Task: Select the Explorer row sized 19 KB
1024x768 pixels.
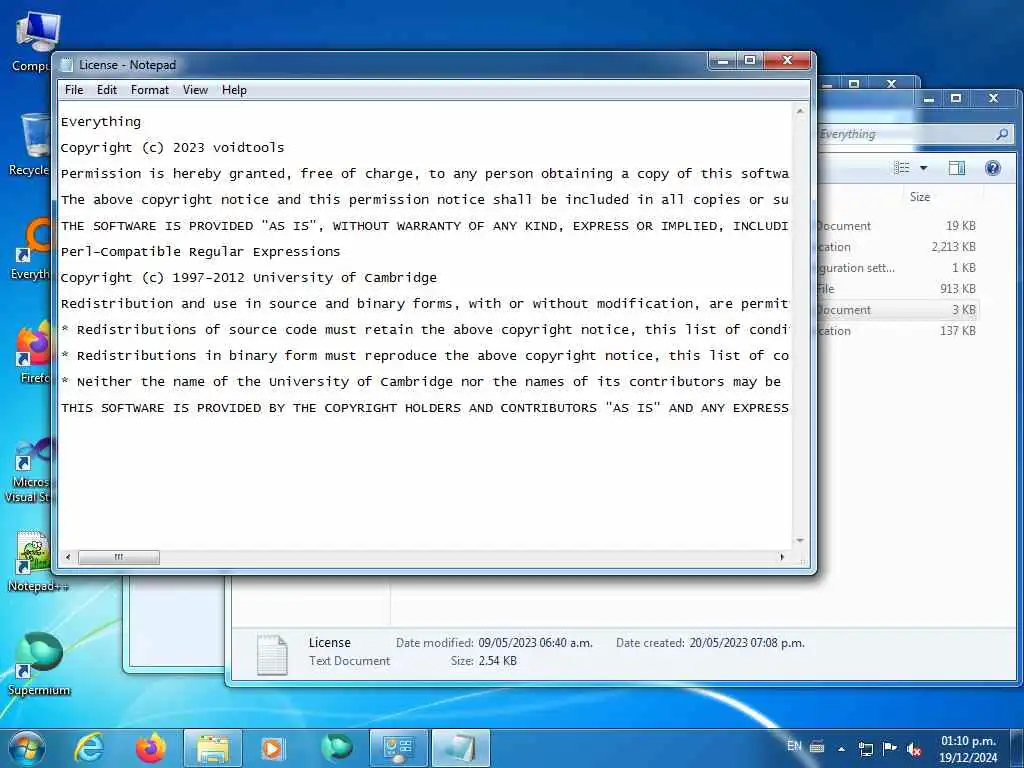Action: click(897, 226)
